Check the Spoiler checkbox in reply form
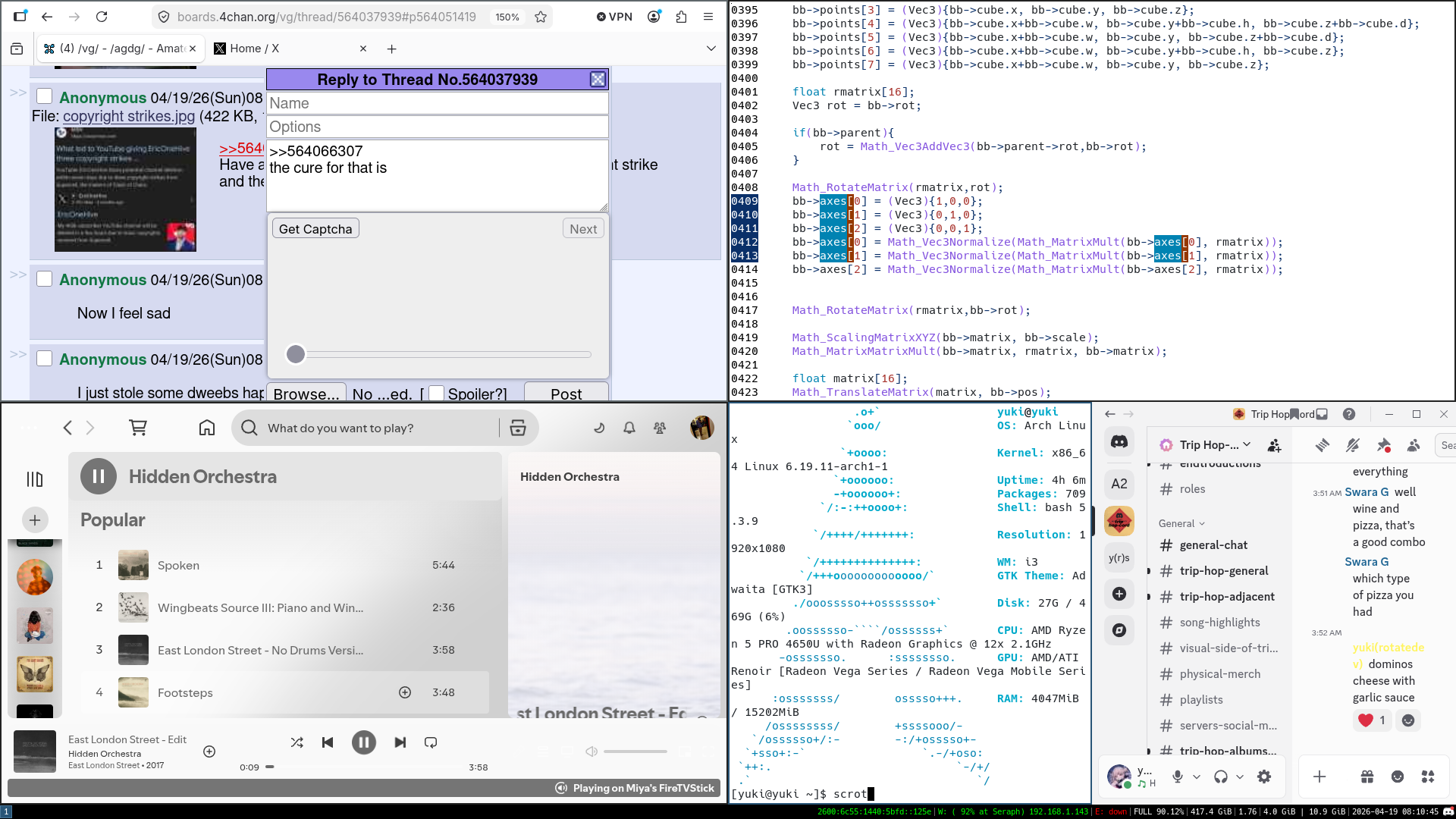This screenshot has height=819, width=1456. click(436, 393)
